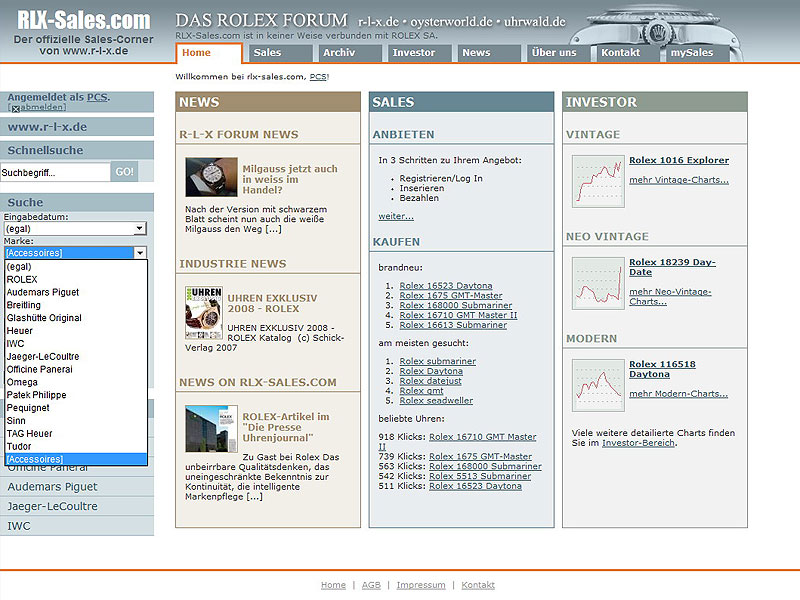800x600 pixels.
Task: Click the Home footer link
Action: pyautogui.click(x=333, y=585)
